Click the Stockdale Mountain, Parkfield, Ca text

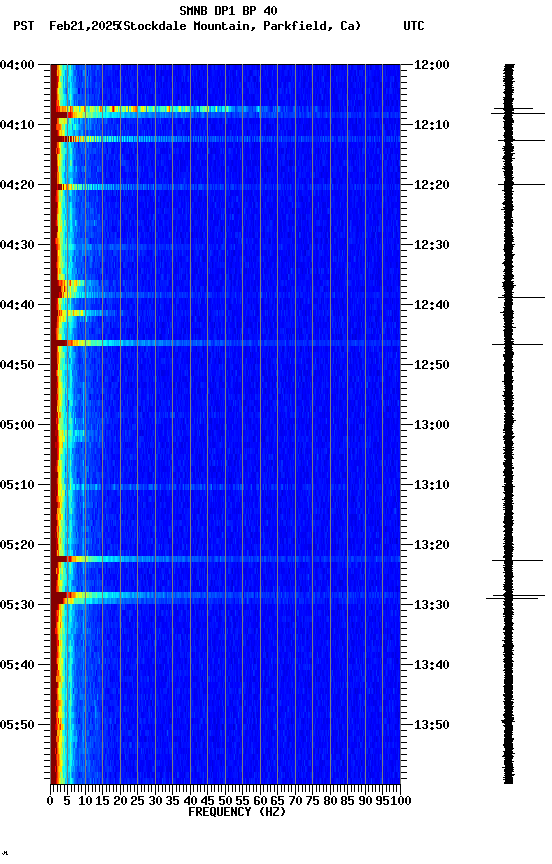pyautogui.click(x=240, y=26)
